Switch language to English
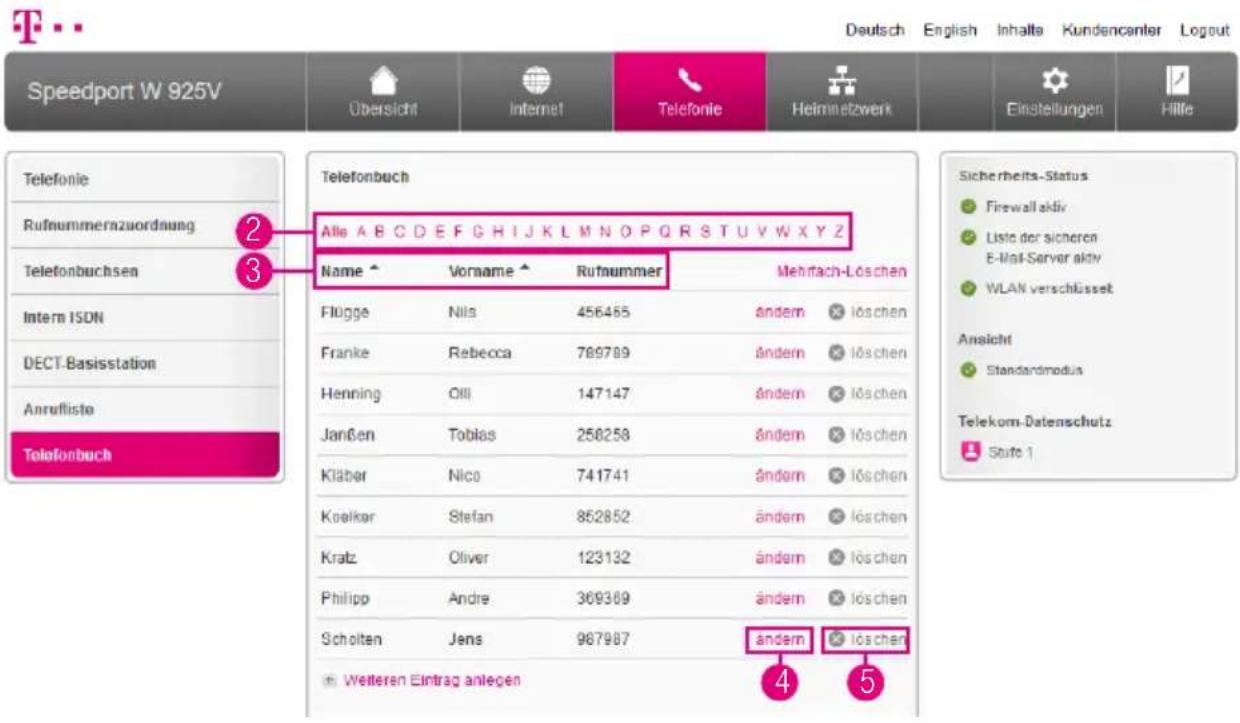 950,31
